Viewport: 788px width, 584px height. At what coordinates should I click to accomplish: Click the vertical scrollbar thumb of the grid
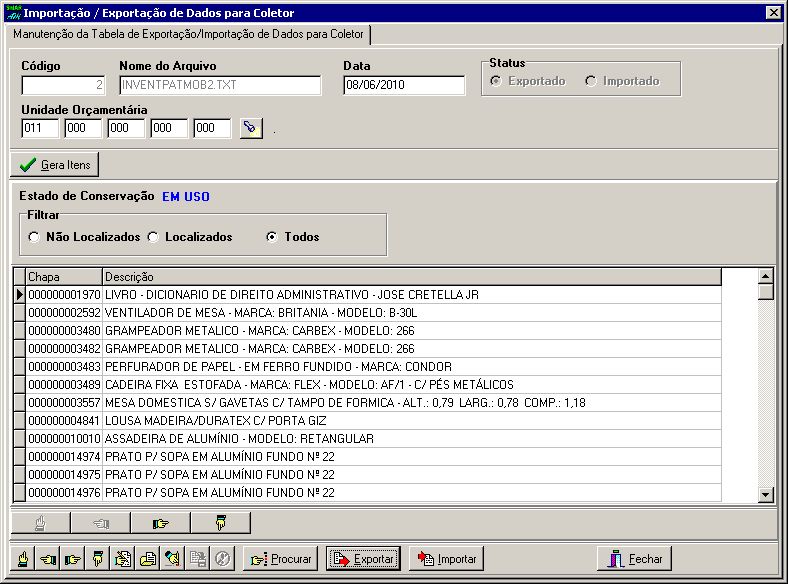click(765, 292)
